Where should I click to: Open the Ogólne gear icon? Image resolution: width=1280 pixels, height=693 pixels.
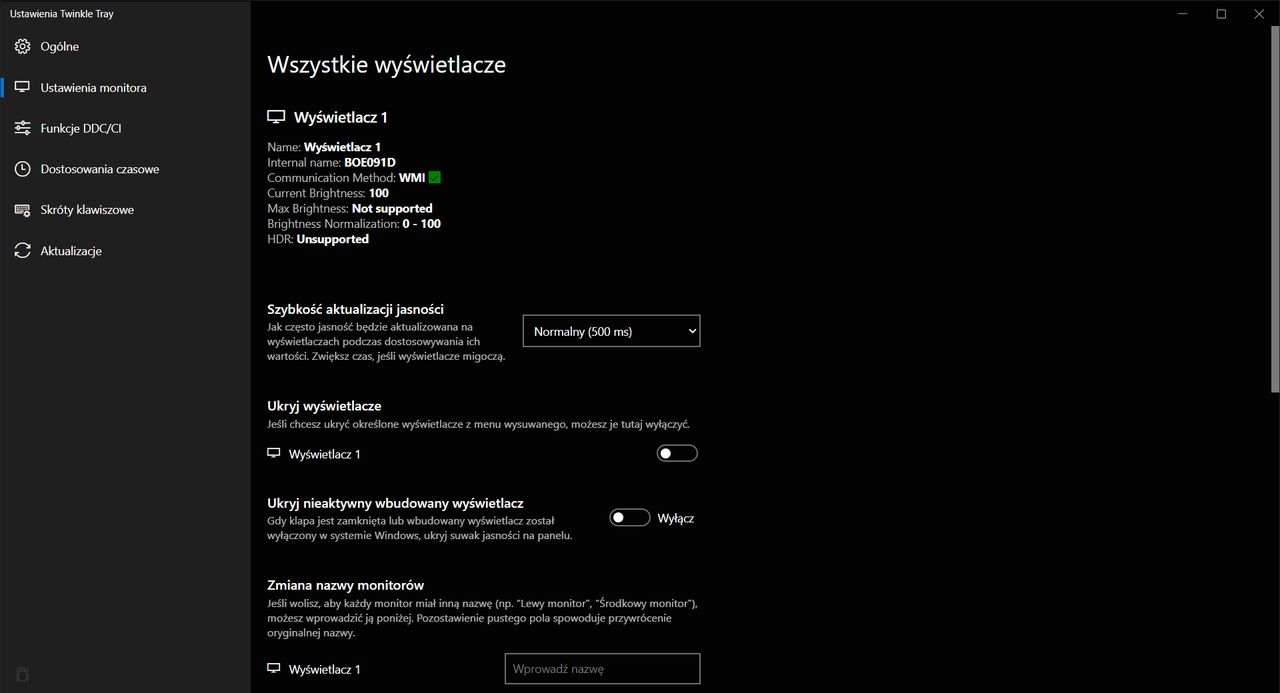coord(22,47)
